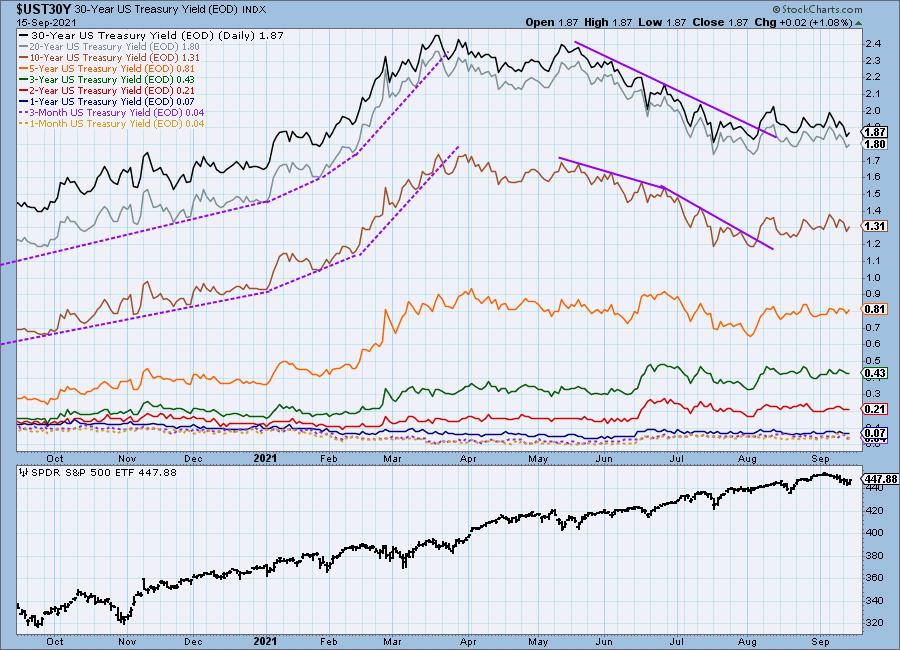Click the 1.31 last-value tag on right axis
Screen dimensions: 900x650
(875, 226)
